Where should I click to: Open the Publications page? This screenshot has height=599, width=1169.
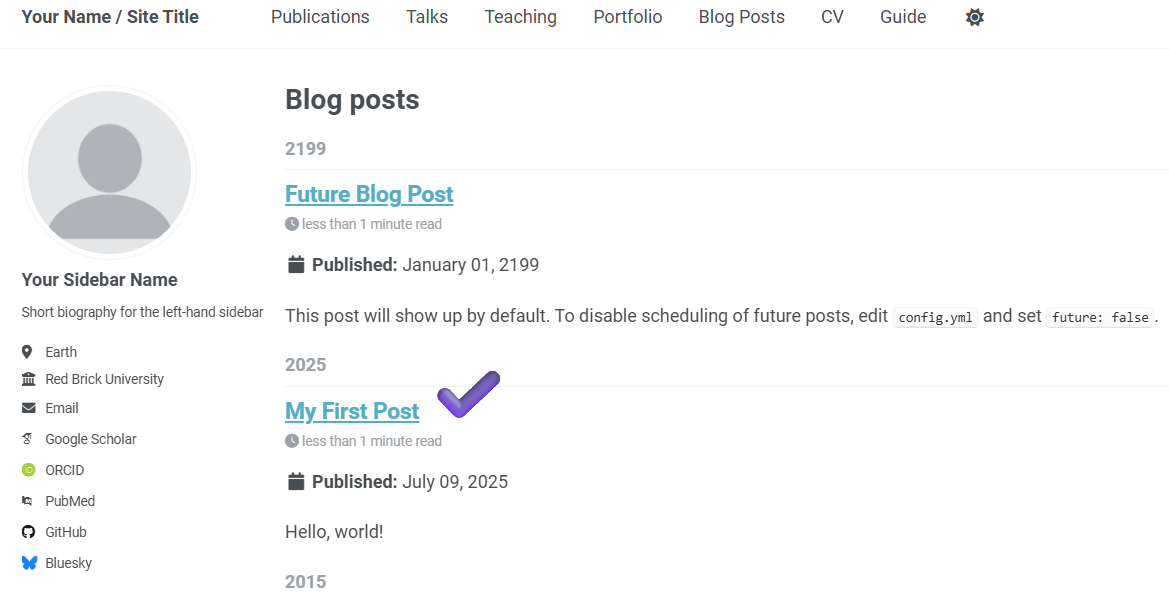pyautogui.click(x=320, y=17)
